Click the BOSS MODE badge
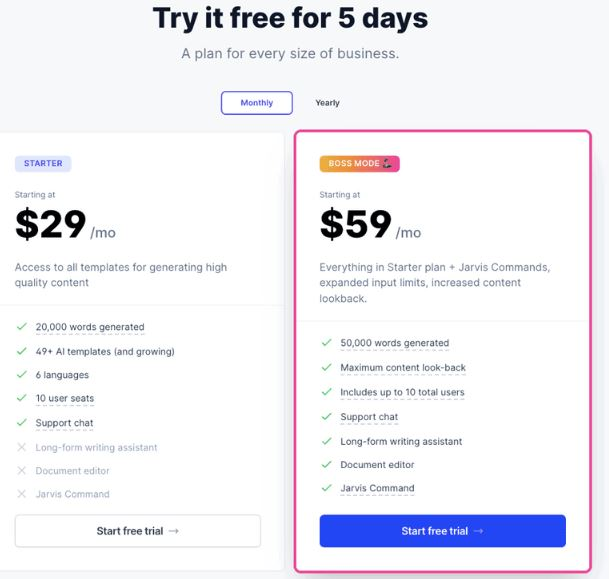Image resolution: width=609 pixels, height=579 pixels. click(359, 163)
